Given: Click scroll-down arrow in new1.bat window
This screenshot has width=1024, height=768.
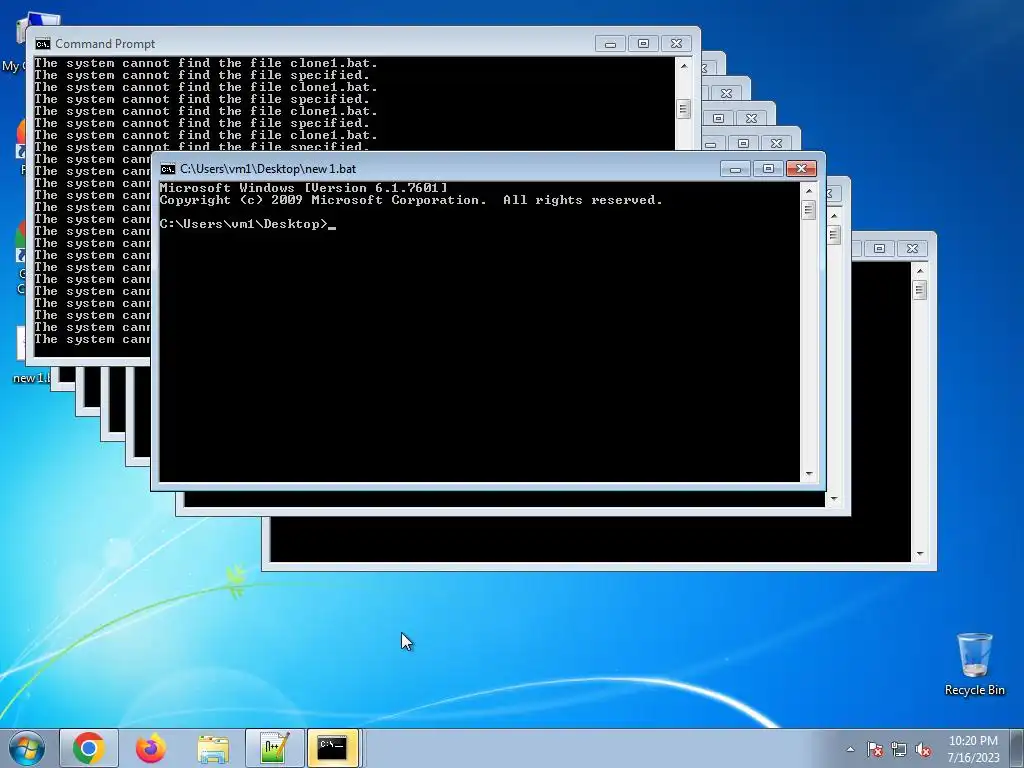Looking at the screenshot, I should (808, 474).
